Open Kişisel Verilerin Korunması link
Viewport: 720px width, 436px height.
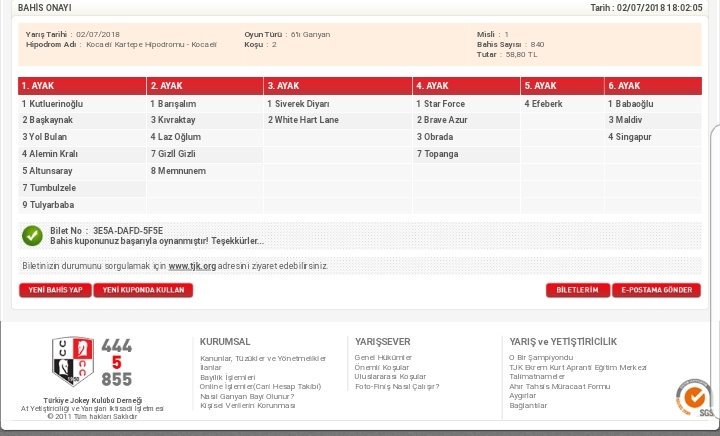248,405
